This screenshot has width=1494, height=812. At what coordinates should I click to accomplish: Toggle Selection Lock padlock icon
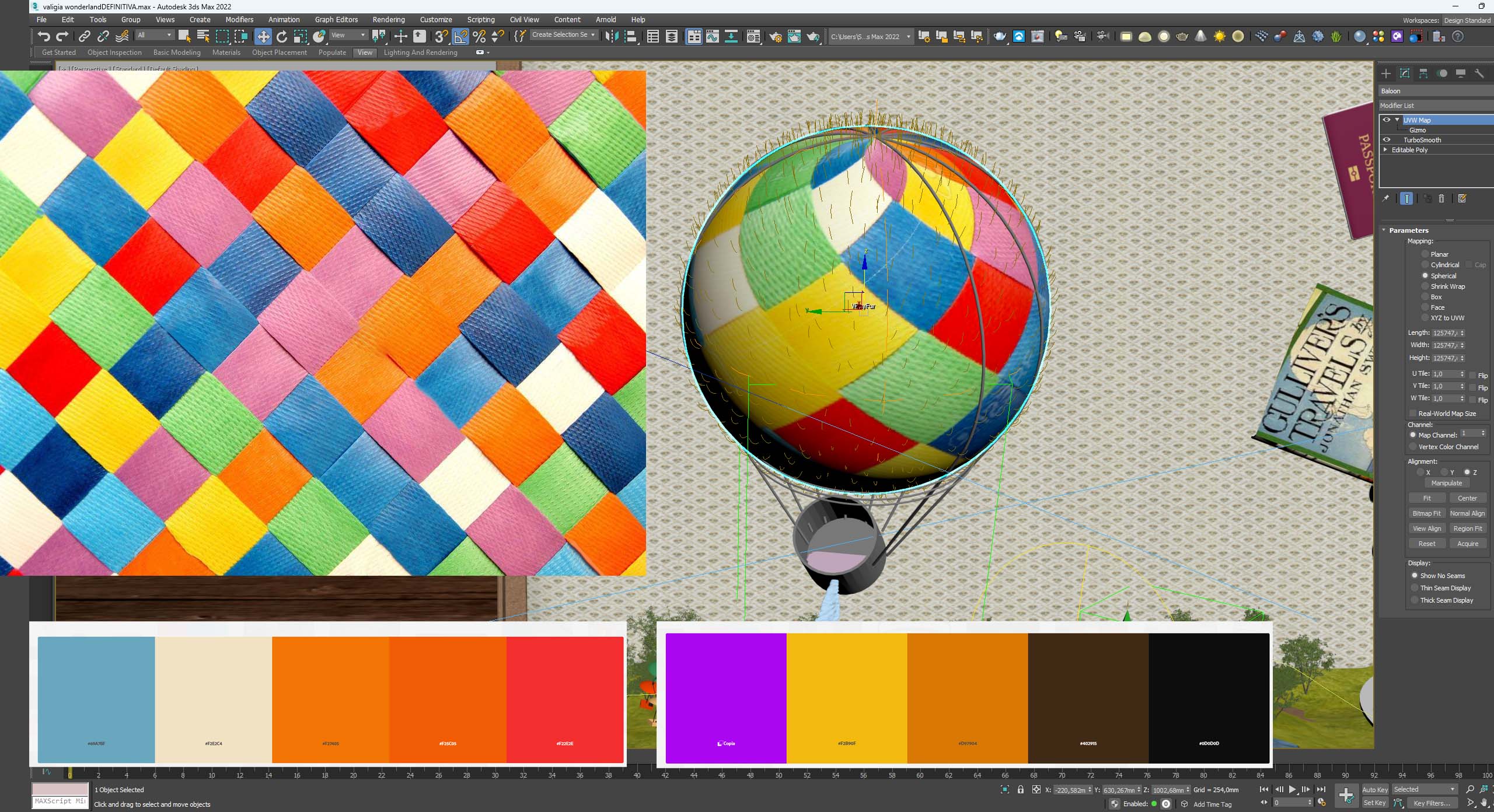(1020, 789)
